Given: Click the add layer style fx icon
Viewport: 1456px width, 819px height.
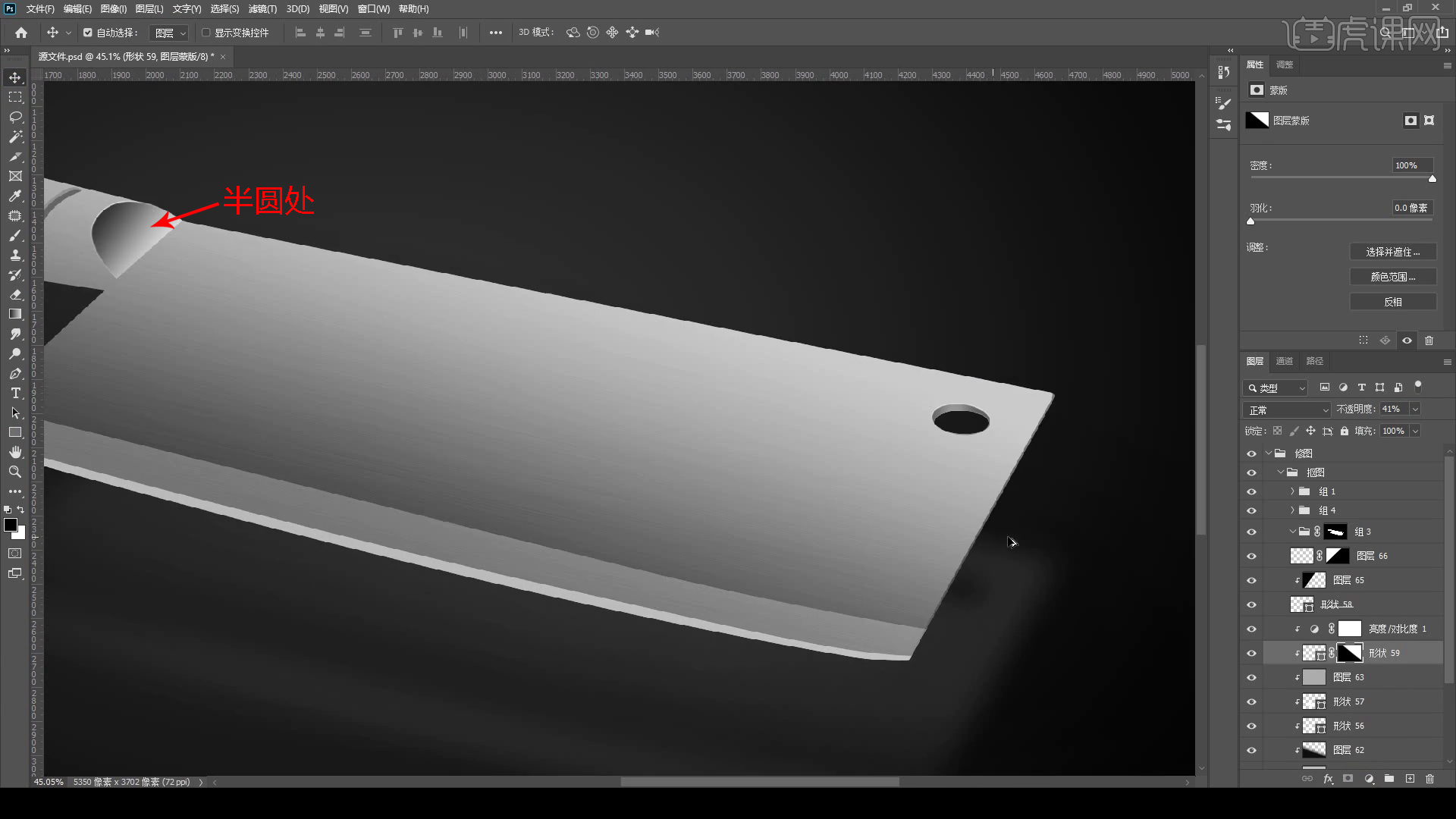Looking at the screenshot, I should 1328,779.
